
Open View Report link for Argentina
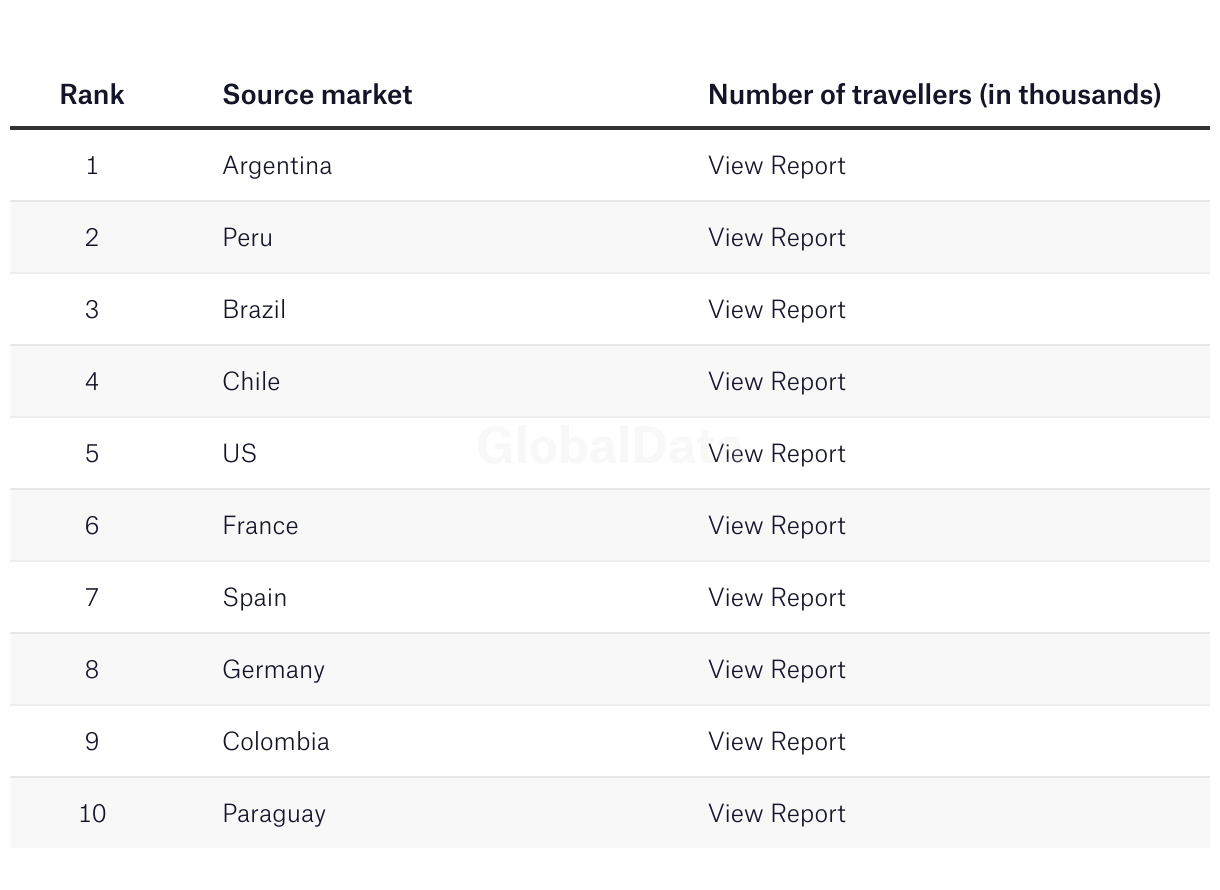click(x=776, y=165)
